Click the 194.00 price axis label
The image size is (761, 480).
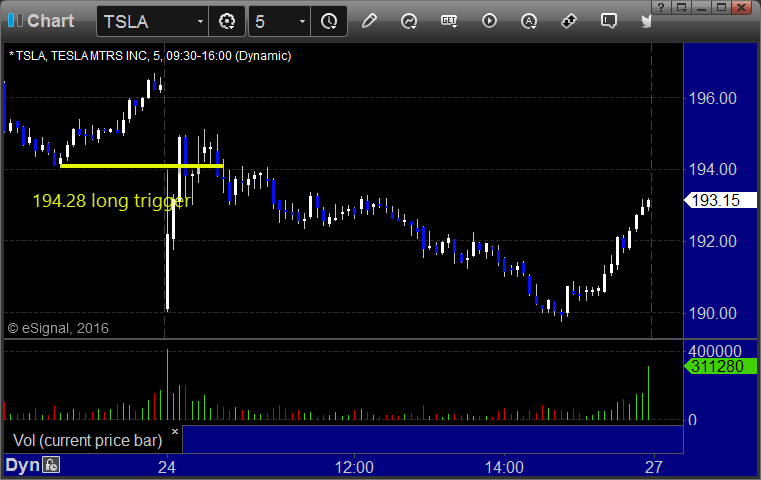[x=712, y=169]
